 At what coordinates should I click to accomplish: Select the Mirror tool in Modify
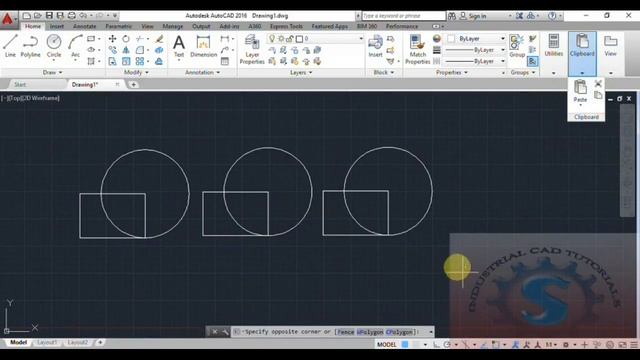pos(126,50)
